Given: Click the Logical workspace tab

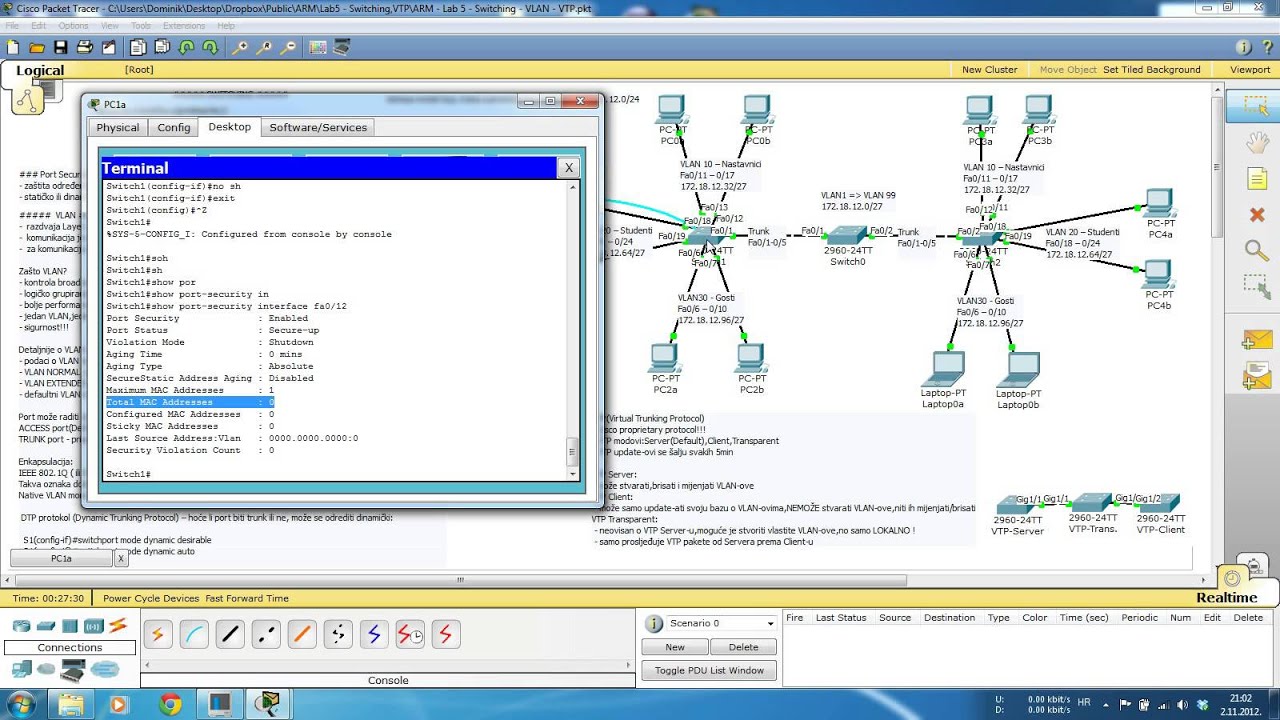Looking at the screenshot, I should [x=40, y=71].
